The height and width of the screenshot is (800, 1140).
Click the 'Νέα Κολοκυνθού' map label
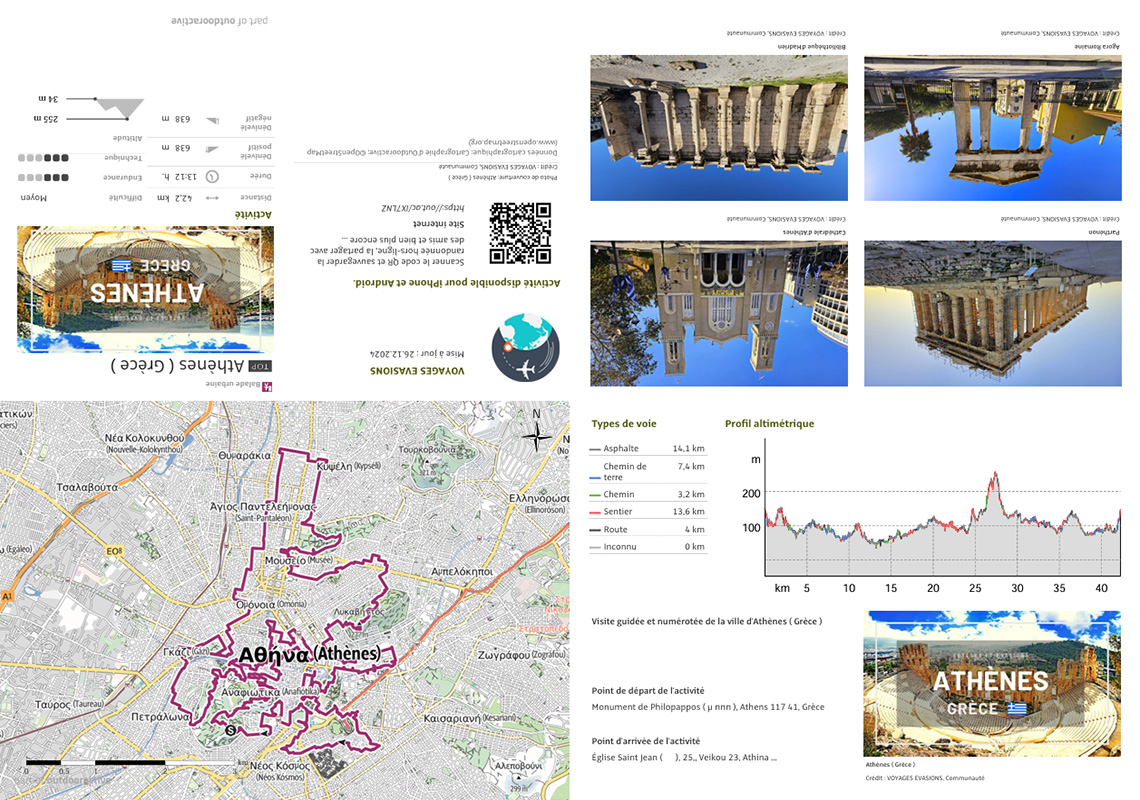pyautogui.click(x=145, y=439)
